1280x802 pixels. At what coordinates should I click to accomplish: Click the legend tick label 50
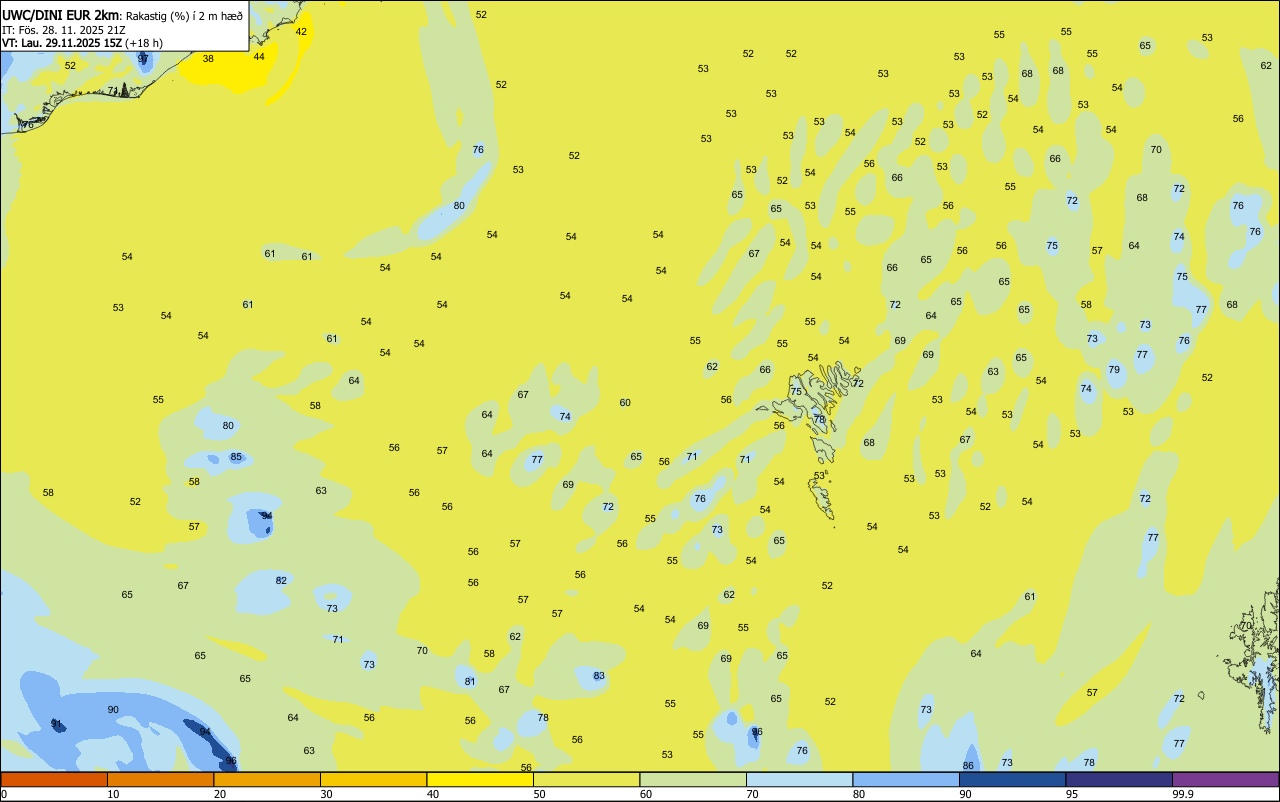(539, 794)
